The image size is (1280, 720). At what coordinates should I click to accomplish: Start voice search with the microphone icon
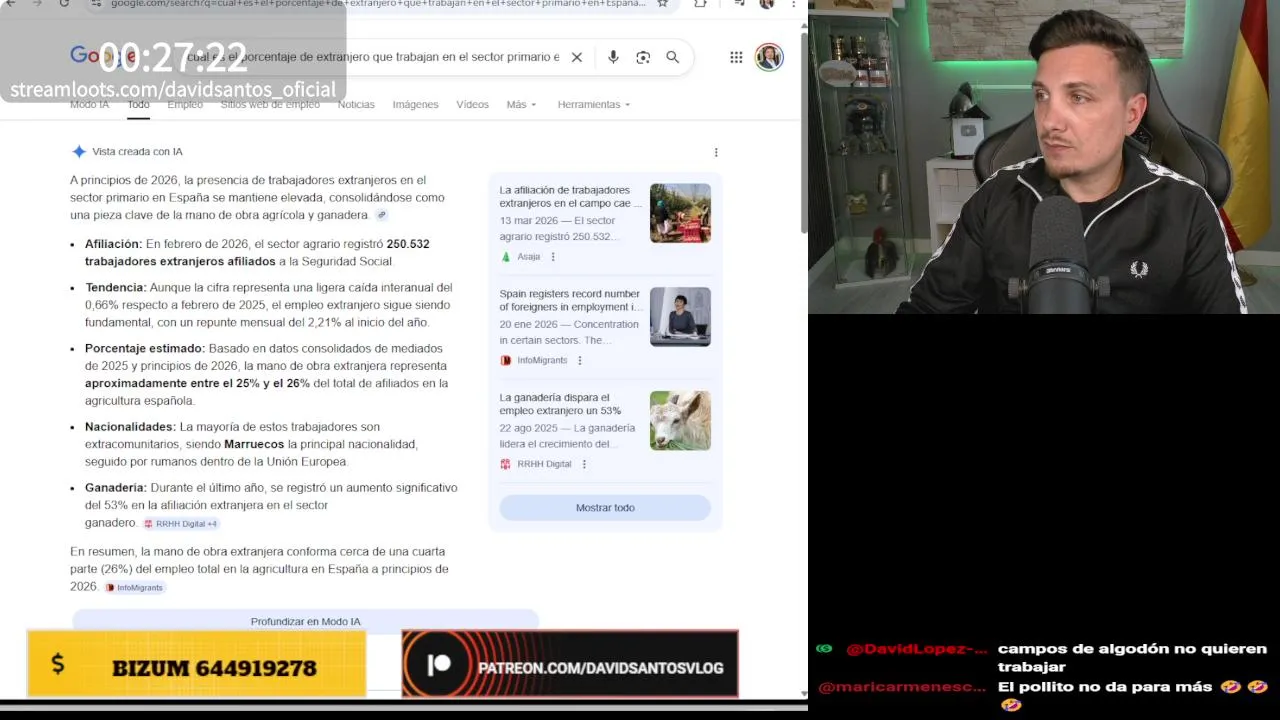tap(613, 57)
